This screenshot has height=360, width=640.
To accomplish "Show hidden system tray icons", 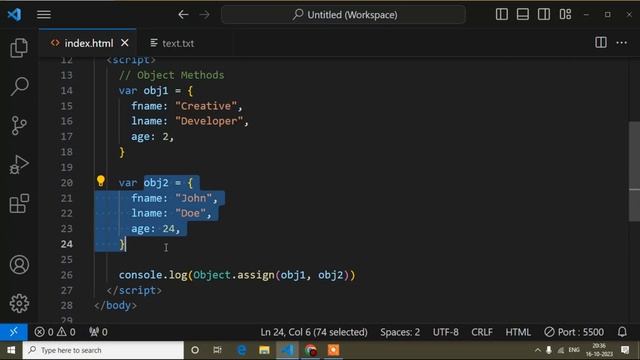I will (538, 350).
